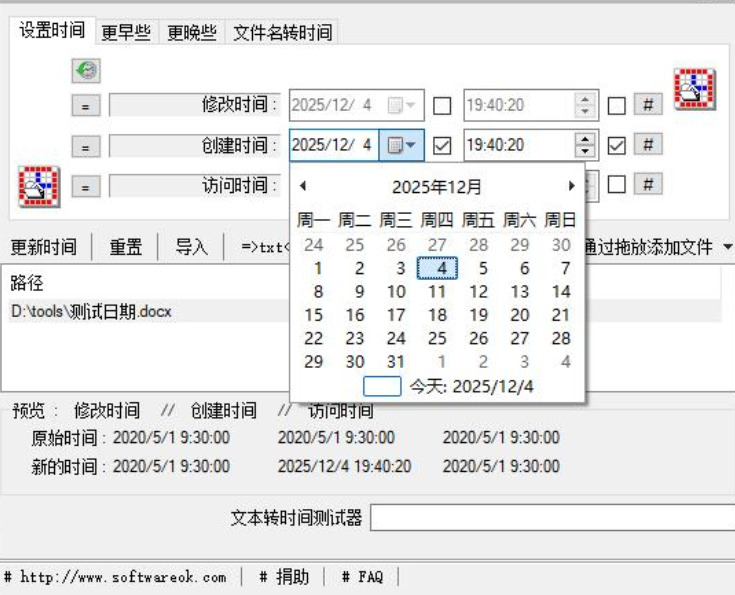
Task: Click the = button beside 创建时间
Action: tap(86, 146)
